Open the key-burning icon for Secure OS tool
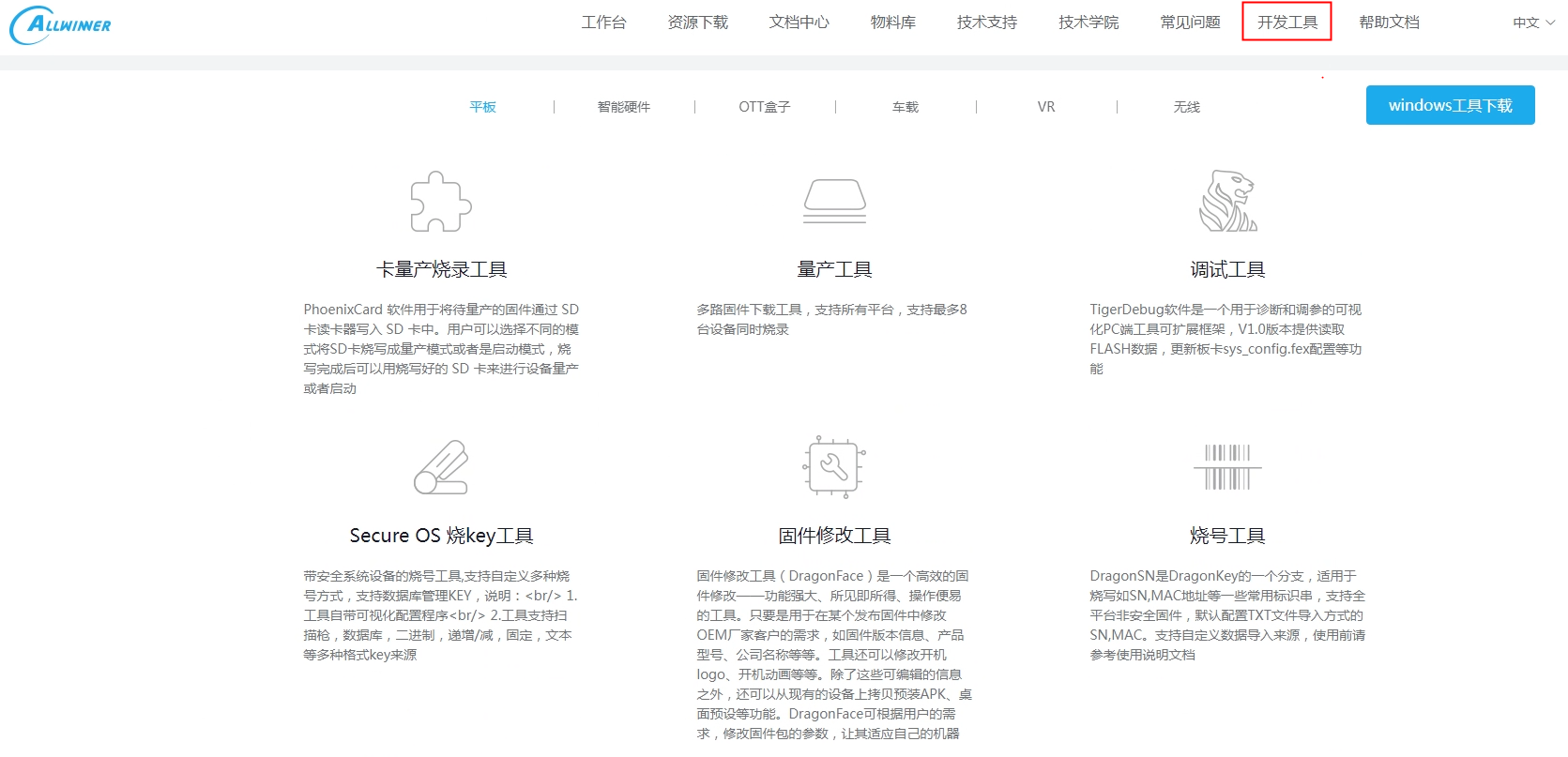This screenshot has width=1568, height=757. tap(441, 467)
